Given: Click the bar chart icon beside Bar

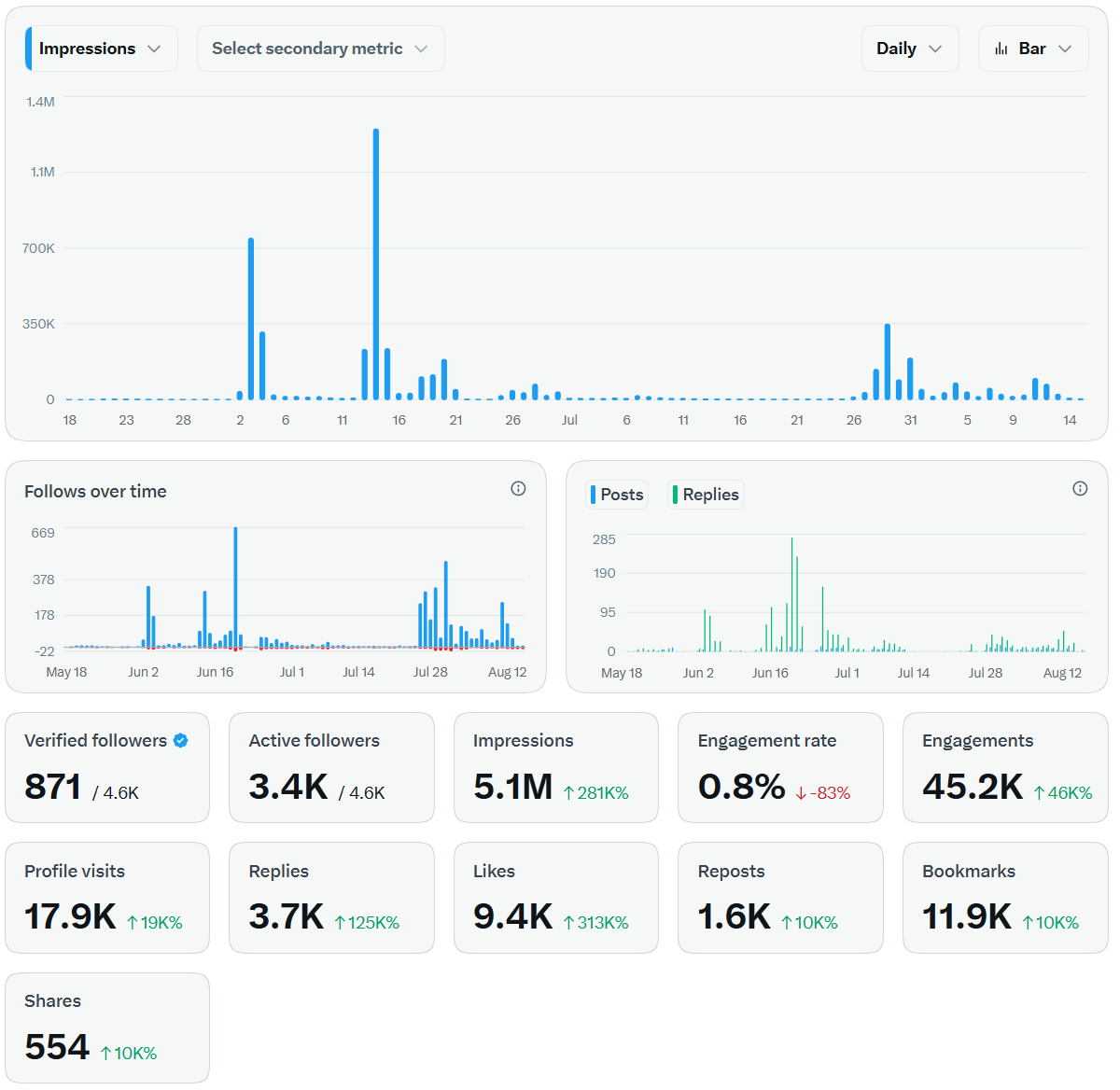Looking at the screenshot, I should [x=1001, y=49].
